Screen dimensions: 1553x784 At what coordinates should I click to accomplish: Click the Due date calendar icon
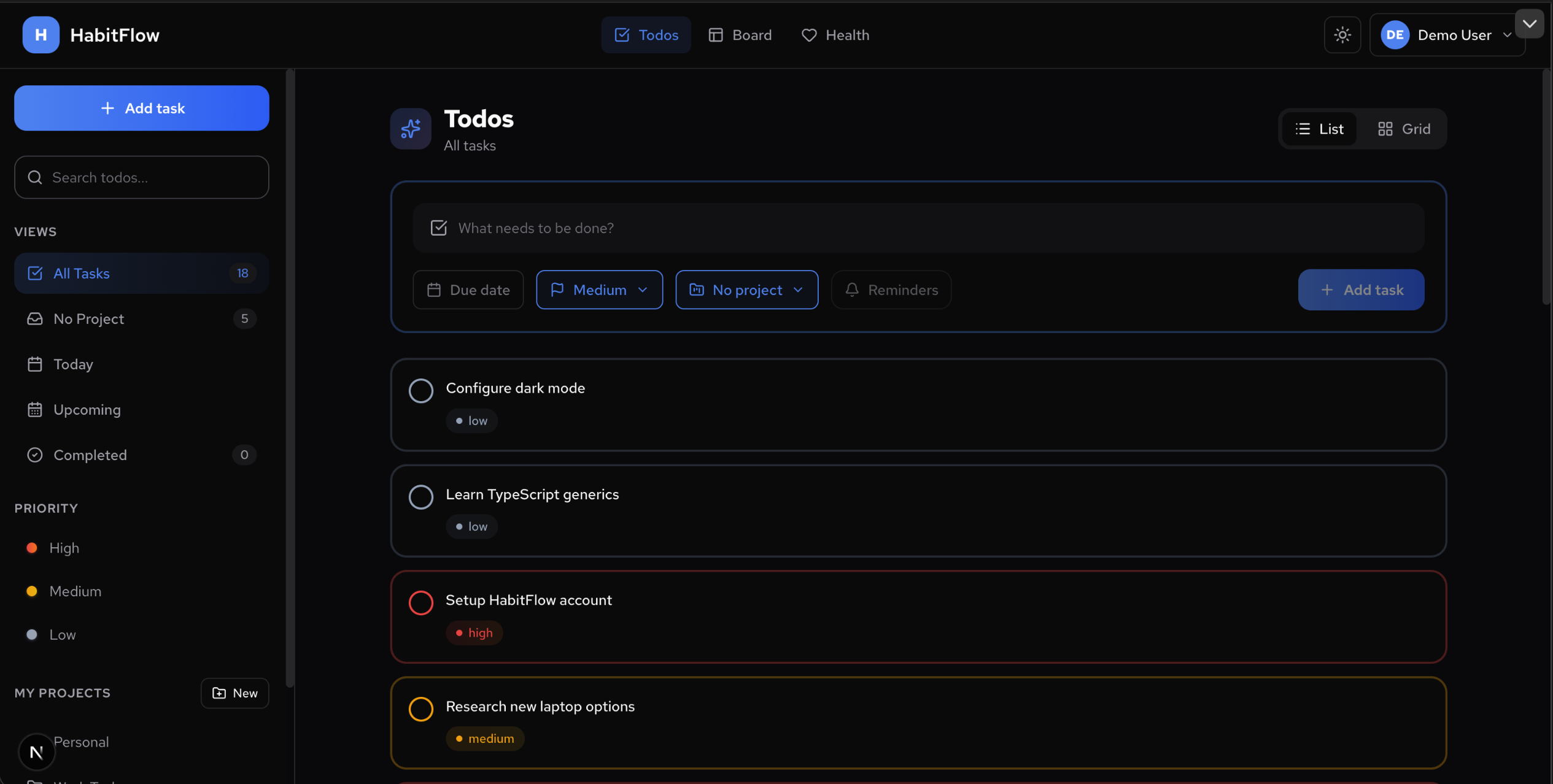pyautogui.click(x=434, y=290)
